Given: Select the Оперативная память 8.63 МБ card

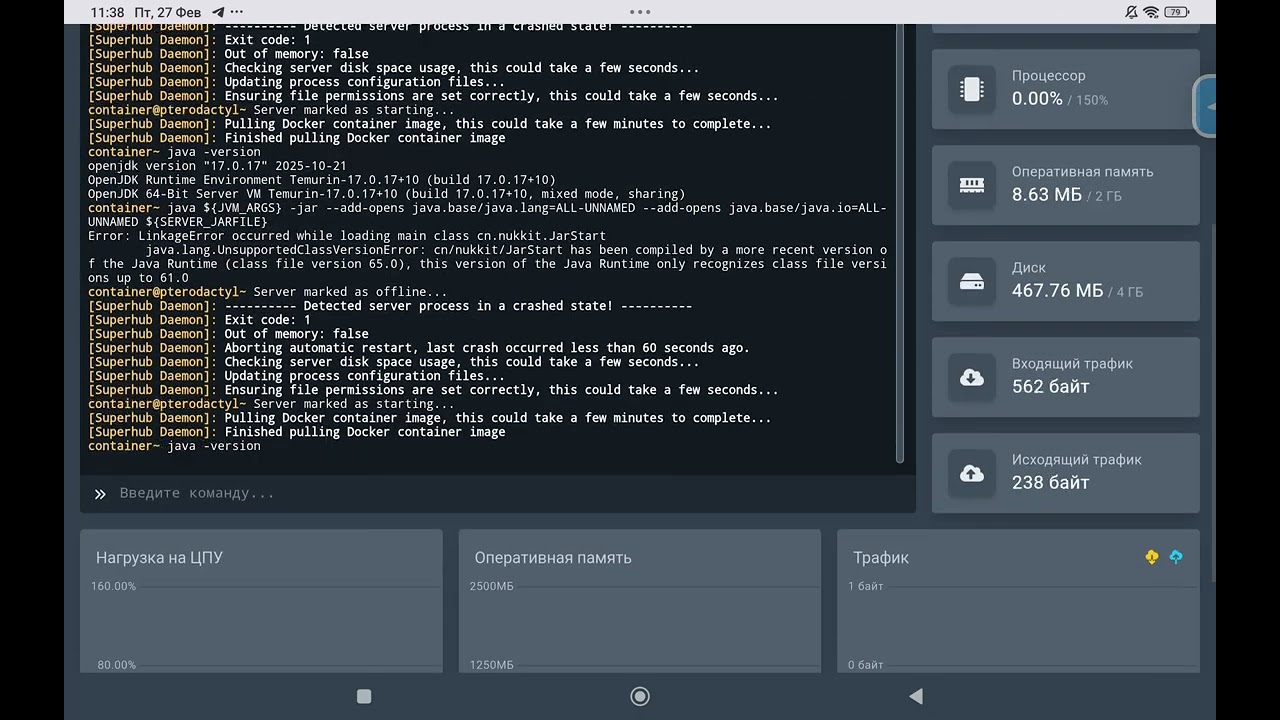Looking at the screenshot, I should point(1066,185).
